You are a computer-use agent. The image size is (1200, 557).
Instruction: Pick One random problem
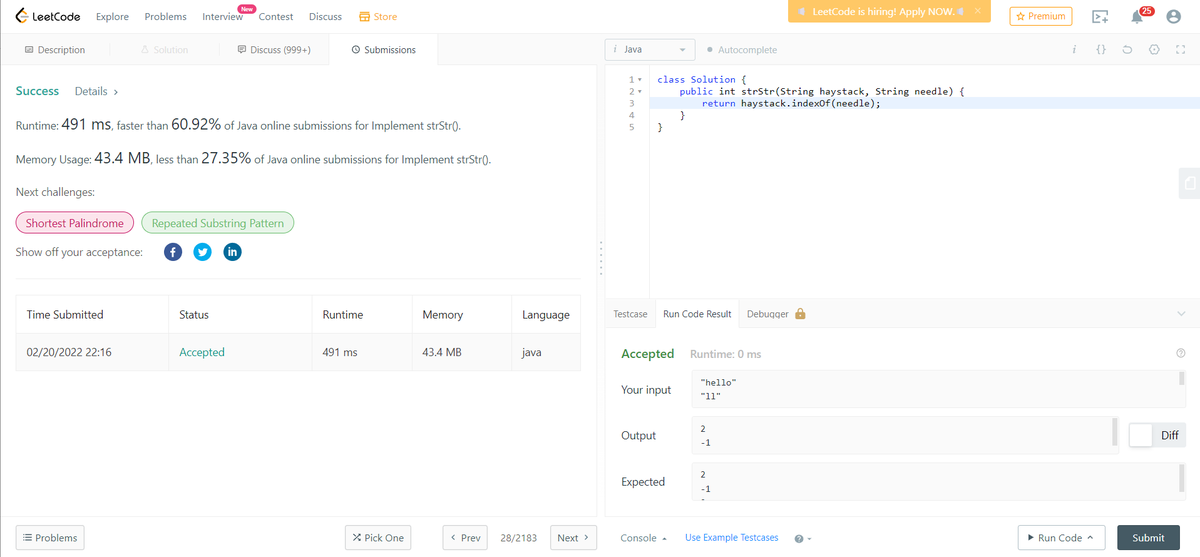tap(378, 537)
